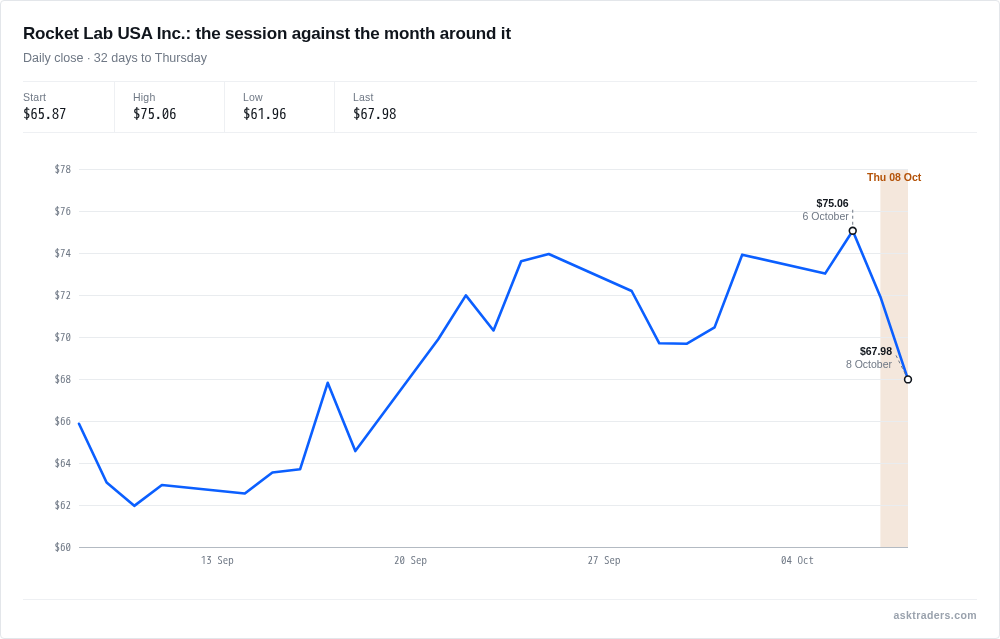Select the Thu 08 Oct highlighted label

coord(893,177)
